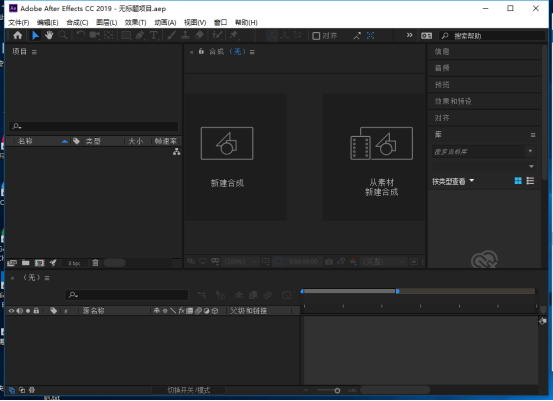Select the Clone Stamp tool
This screenshot has width=553, height=401.
coord(186,35)
